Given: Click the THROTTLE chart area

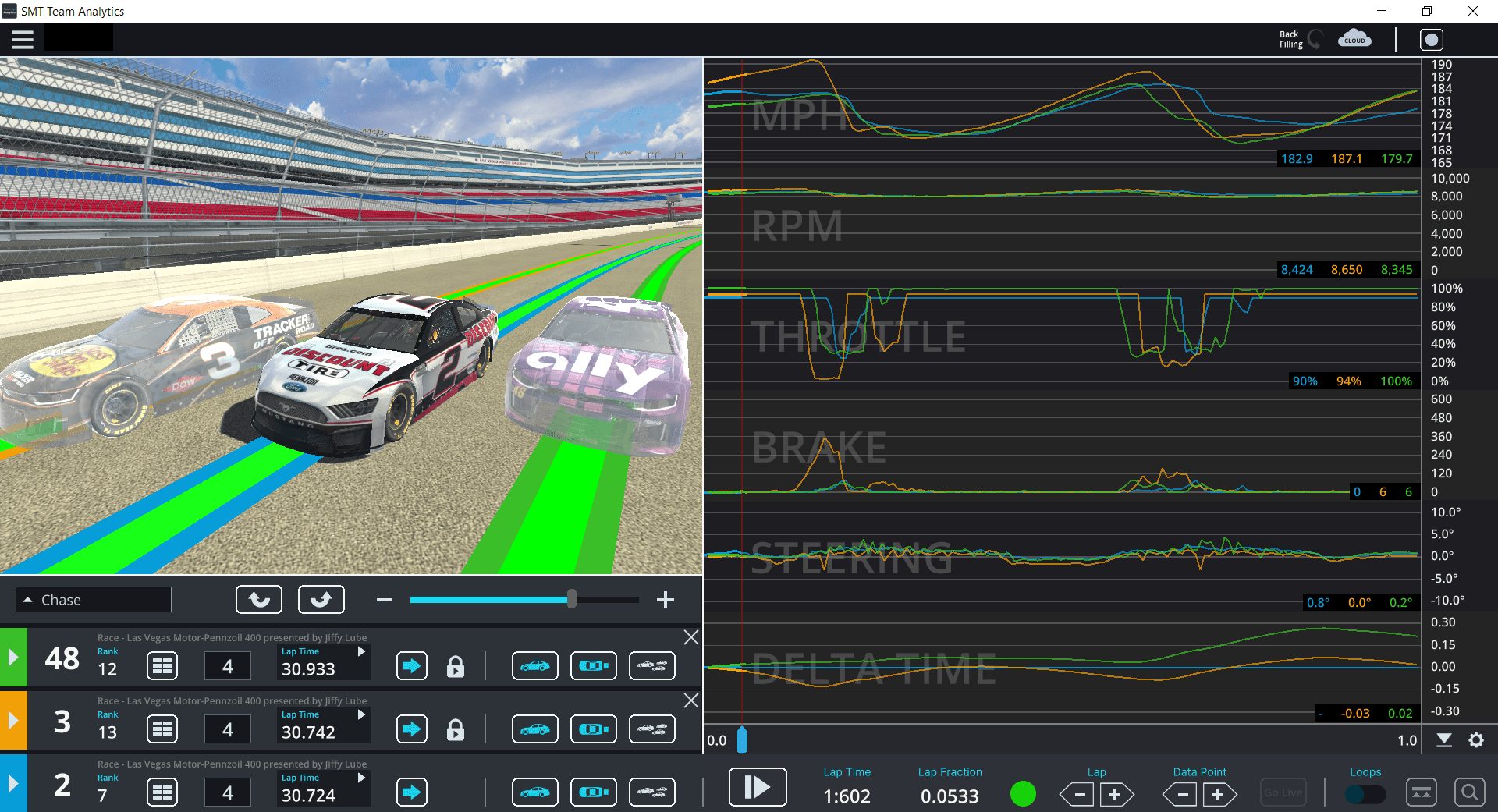Looking at the screenshot, I should (x=1061, y=335).
